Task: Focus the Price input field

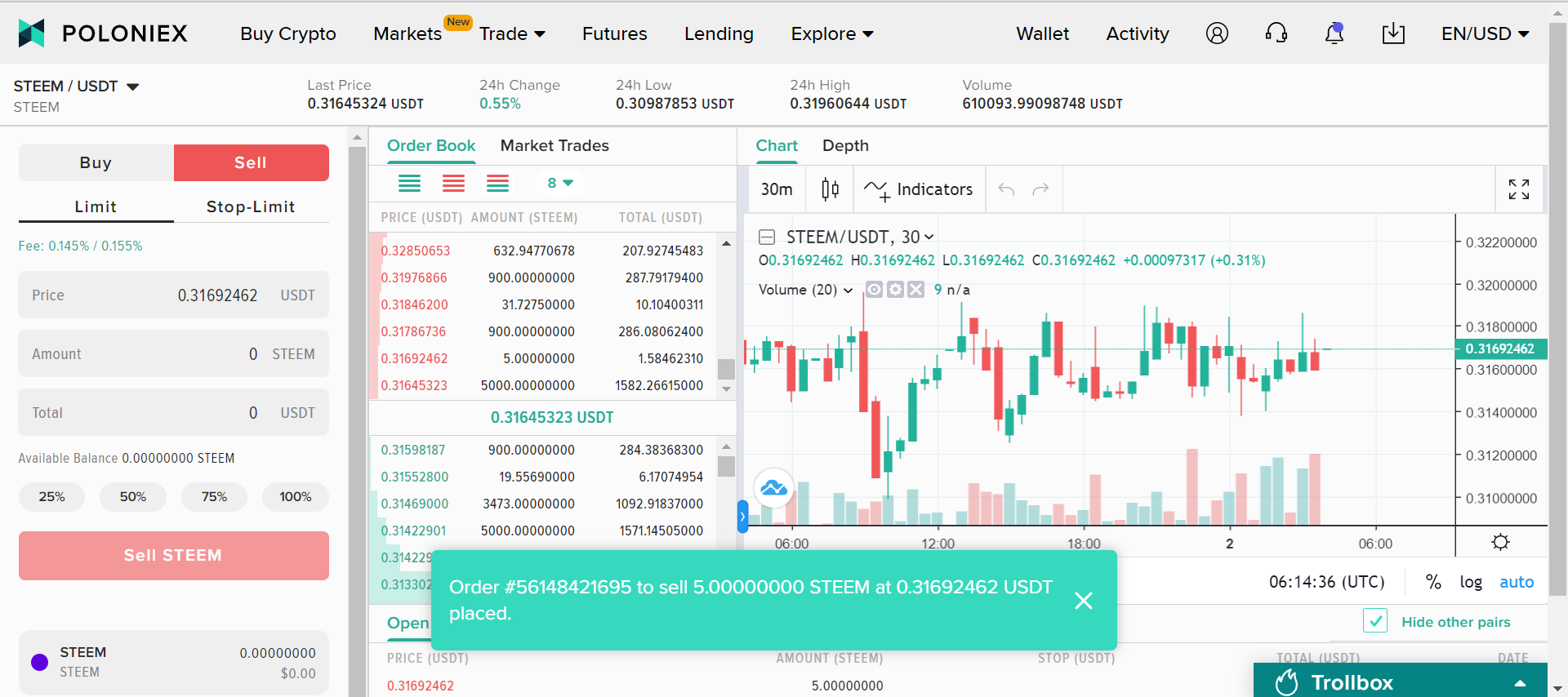Action: pos(174,295)
